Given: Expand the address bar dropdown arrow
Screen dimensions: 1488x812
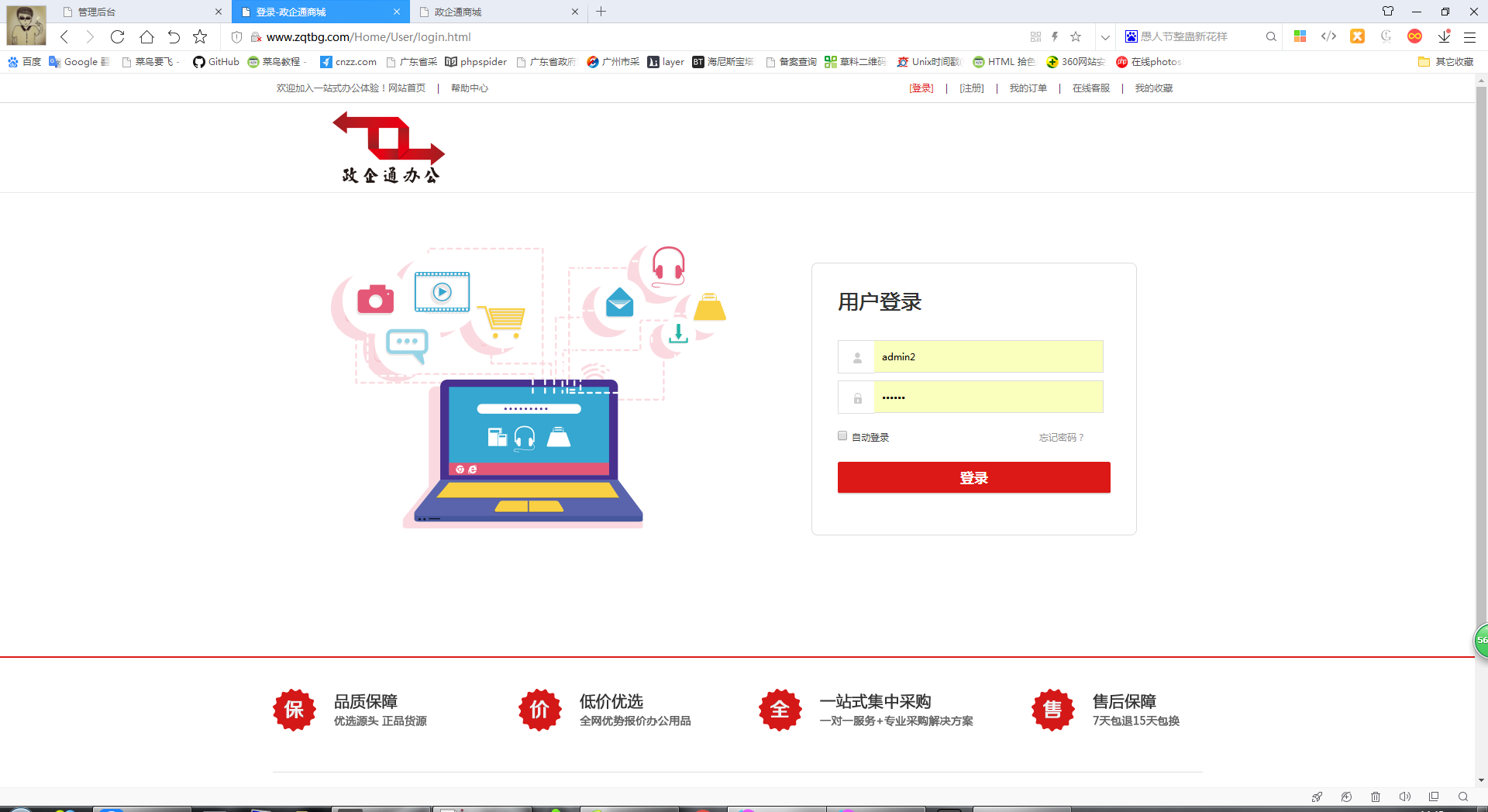Looking at the screenshot, I should (x=1105, y=36).
